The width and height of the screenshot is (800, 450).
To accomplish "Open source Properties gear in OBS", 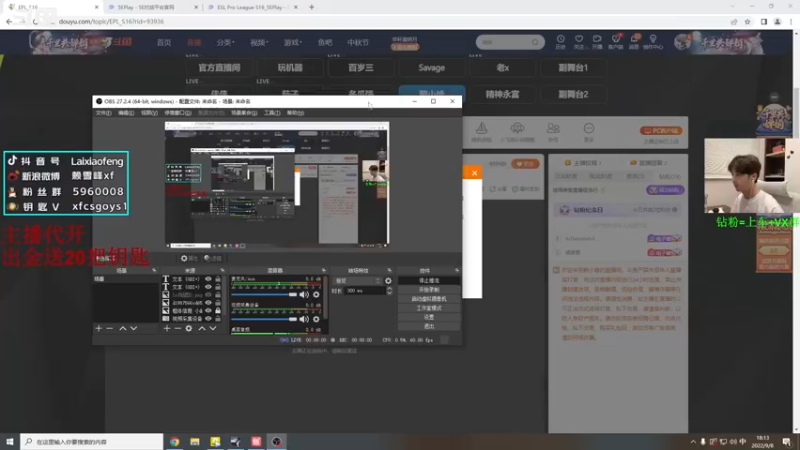I will 189,259.
